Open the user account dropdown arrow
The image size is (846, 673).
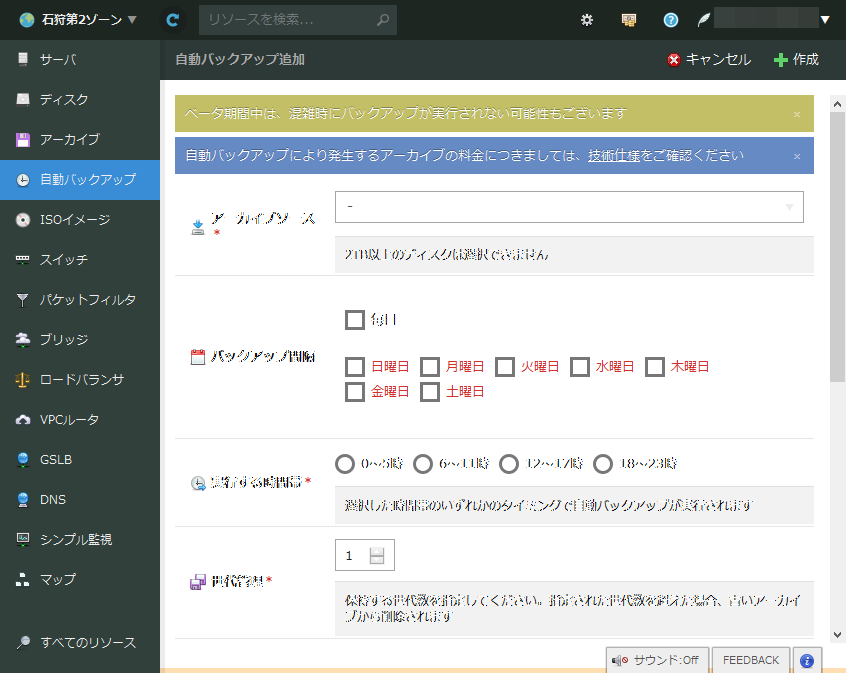point(824,19)
